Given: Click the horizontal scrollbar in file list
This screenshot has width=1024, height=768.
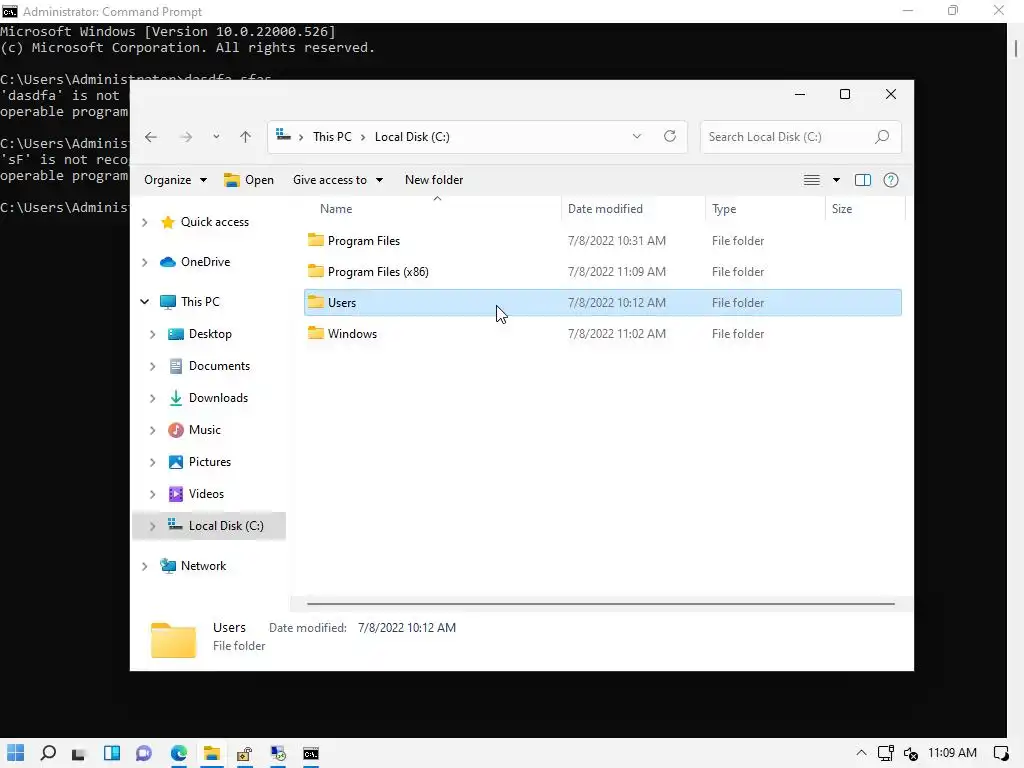Looking at the screenshot, I should (x=600, y=604).
